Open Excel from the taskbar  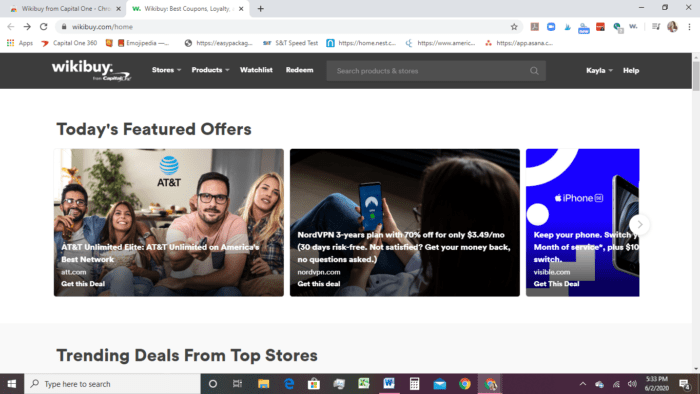364,384
